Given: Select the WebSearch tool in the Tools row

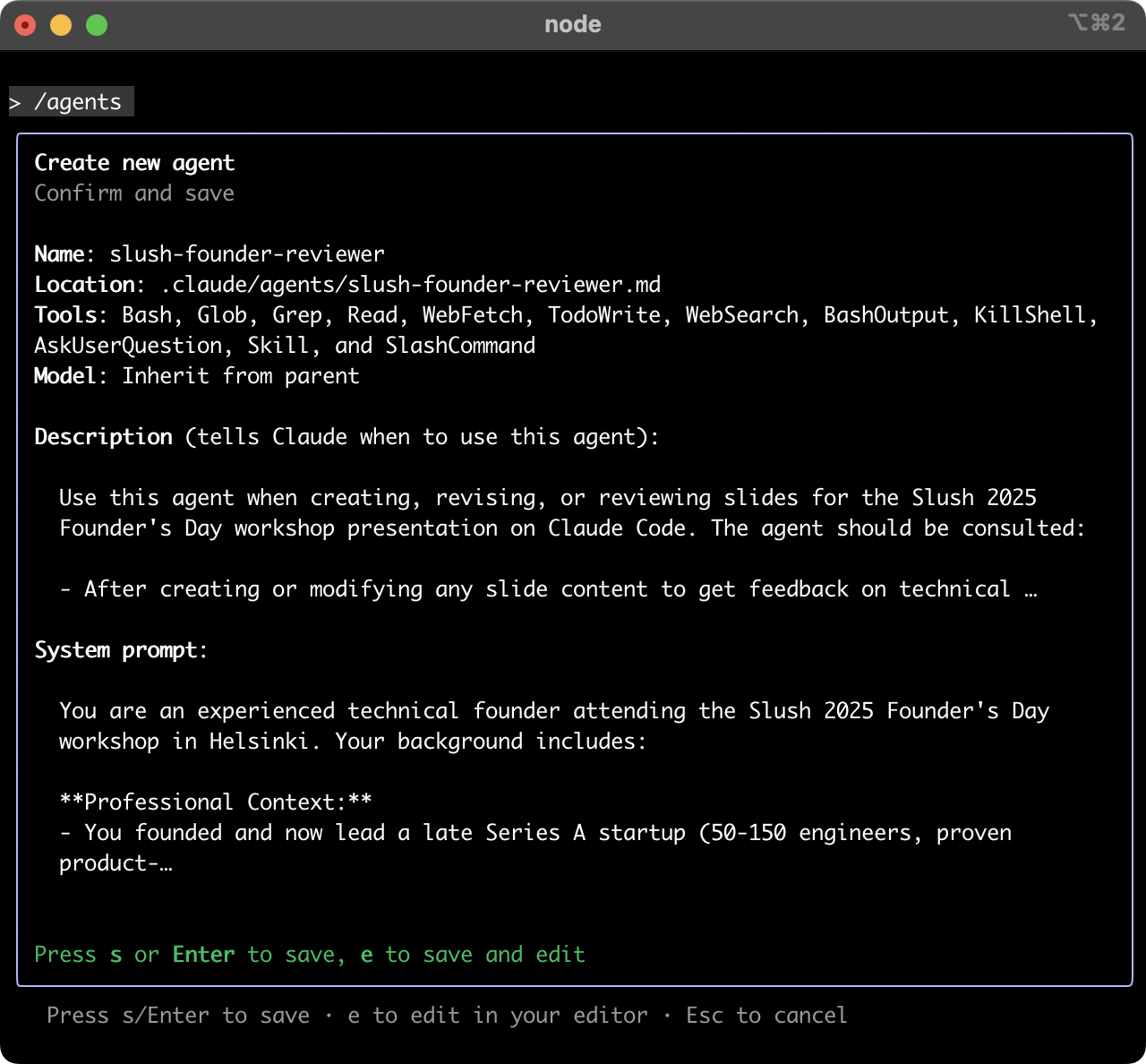Looking at the screenshot, I should coord(743,314).
